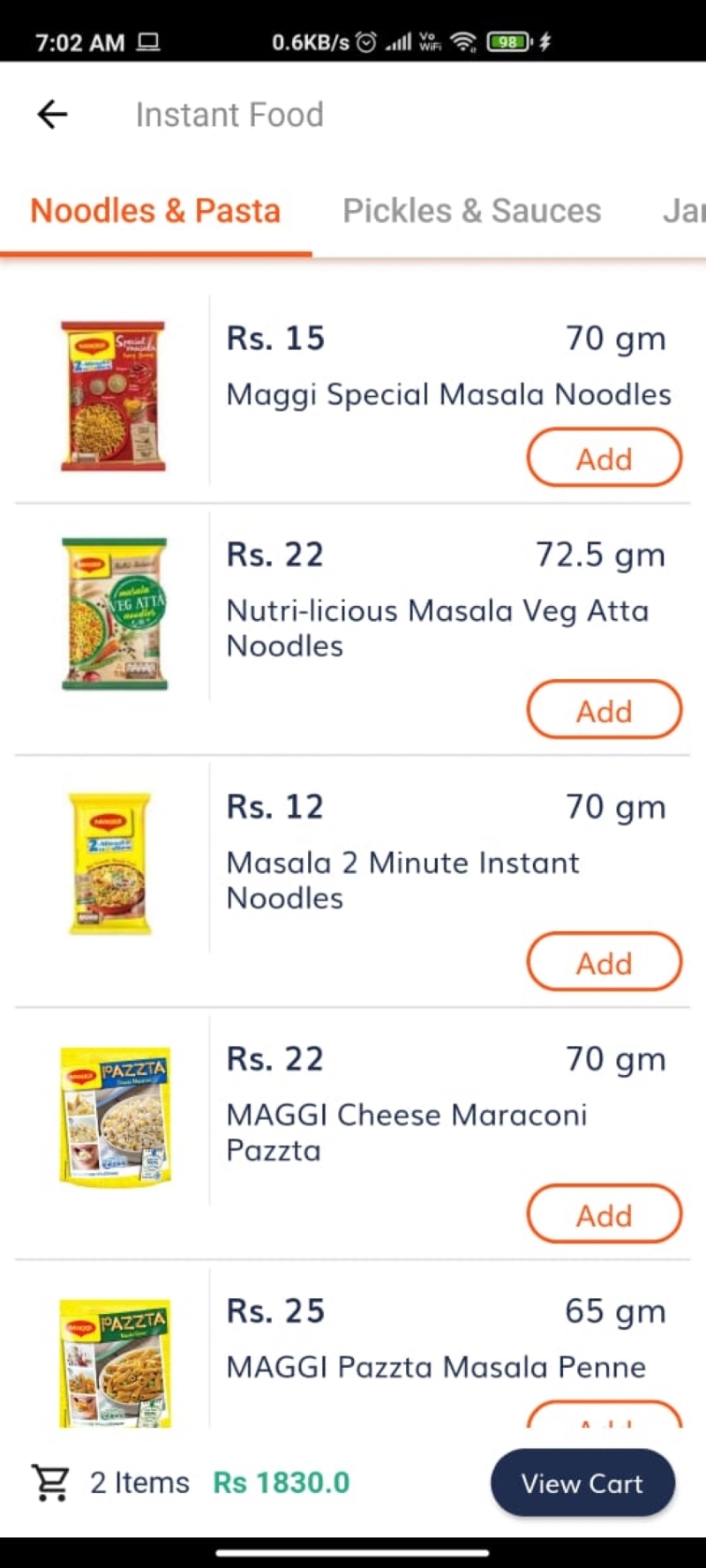Tap the alarm clock status icon
This screenshot has width=706, height=1568.
366,41
